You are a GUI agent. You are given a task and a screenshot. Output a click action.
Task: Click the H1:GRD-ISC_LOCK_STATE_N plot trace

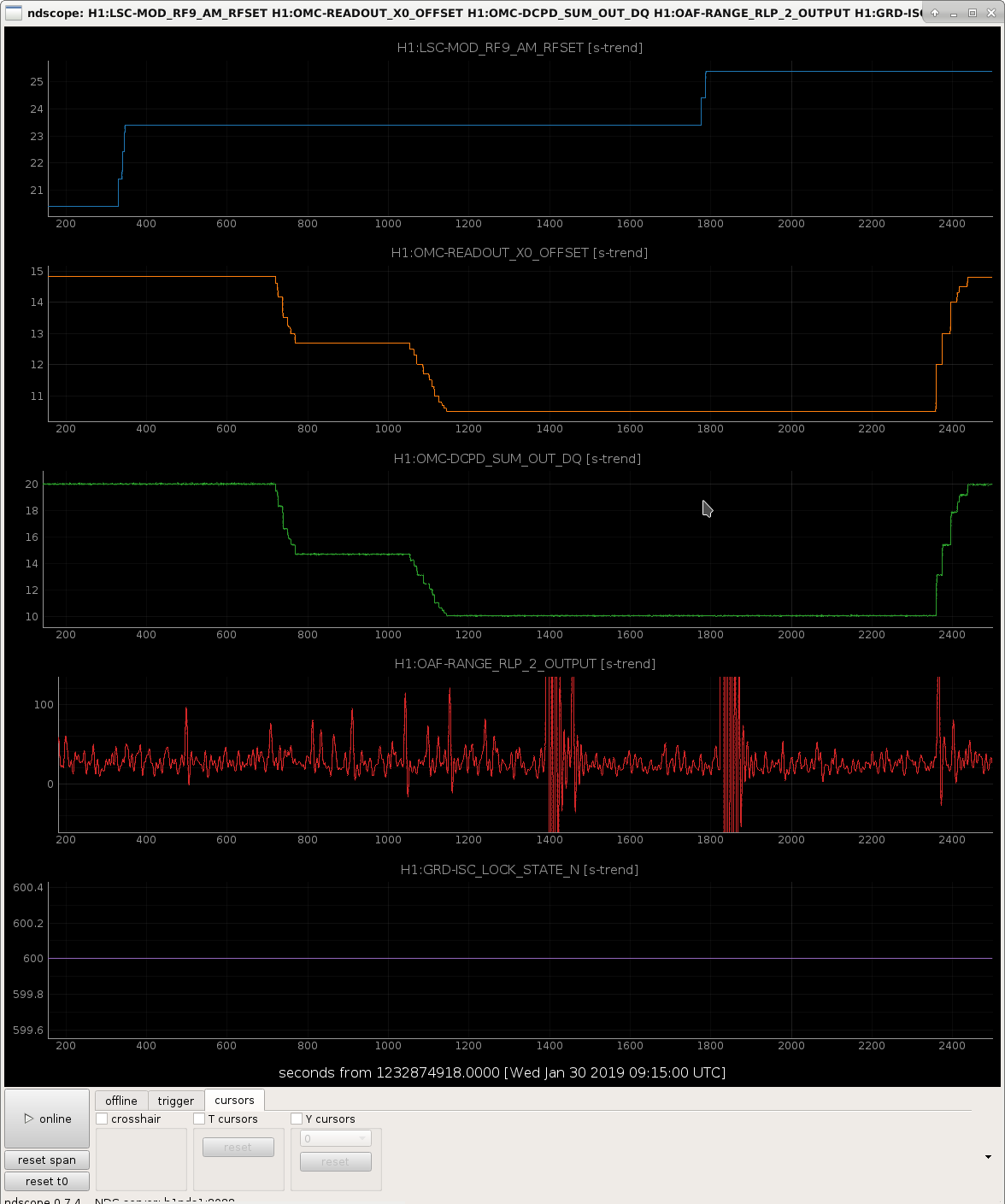520,958
